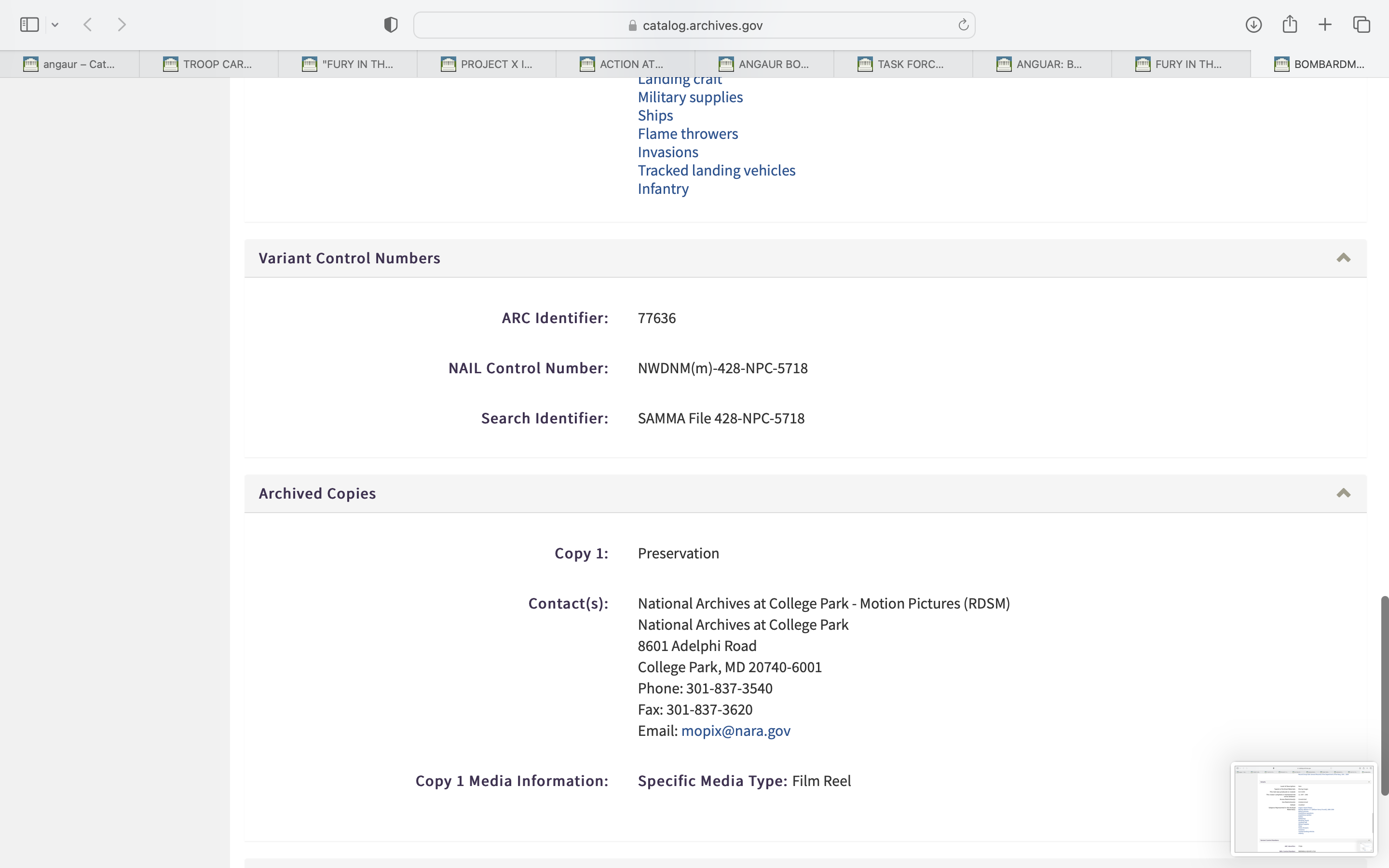Screen dimensions: 1389x868
Task: Click the forward navigation arrow
Action: click(122, 25)
